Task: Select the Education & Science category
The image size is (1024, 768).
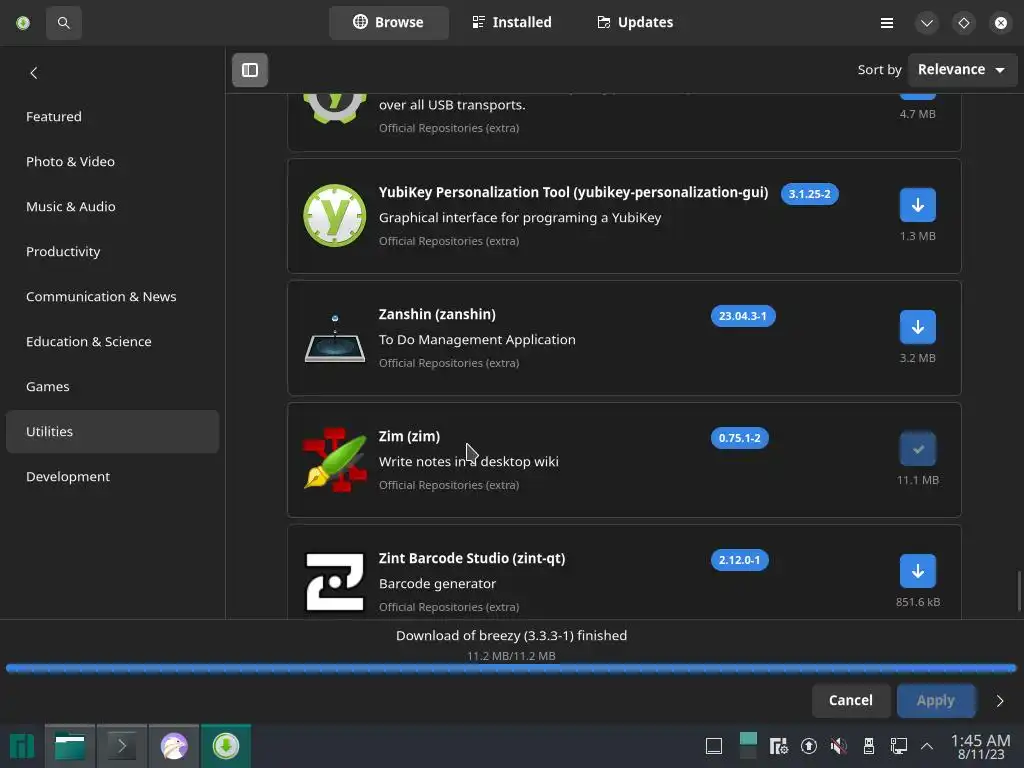Action: pos(112,342)
